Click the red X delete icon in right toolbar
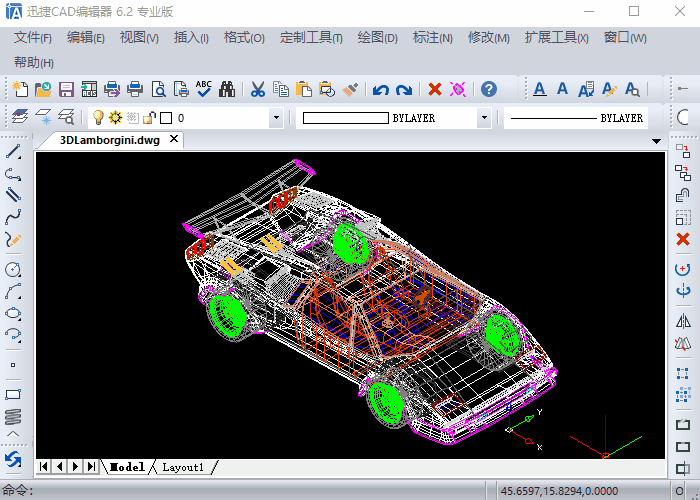The image size is (700, 500). [x=683, y=240]
